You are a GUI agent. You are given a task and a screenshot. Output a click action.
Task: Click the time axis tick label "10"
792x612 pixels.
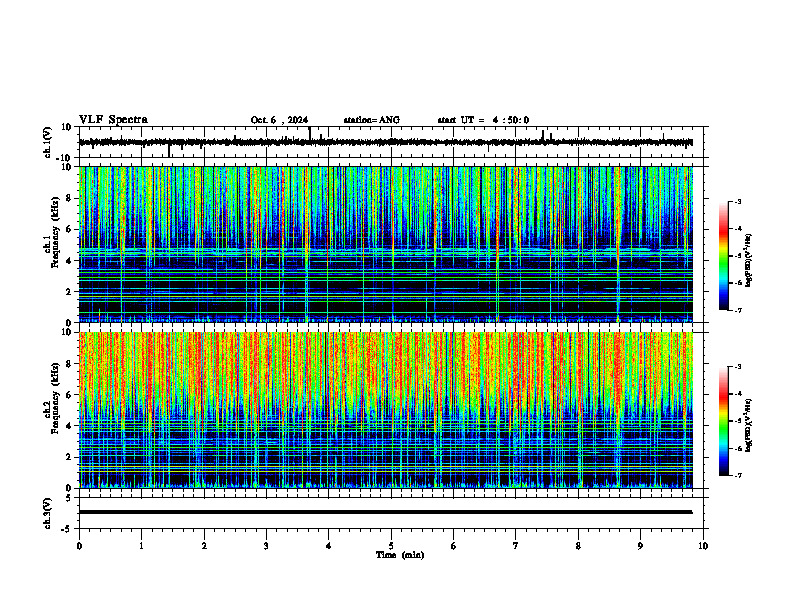click(703, 546)
